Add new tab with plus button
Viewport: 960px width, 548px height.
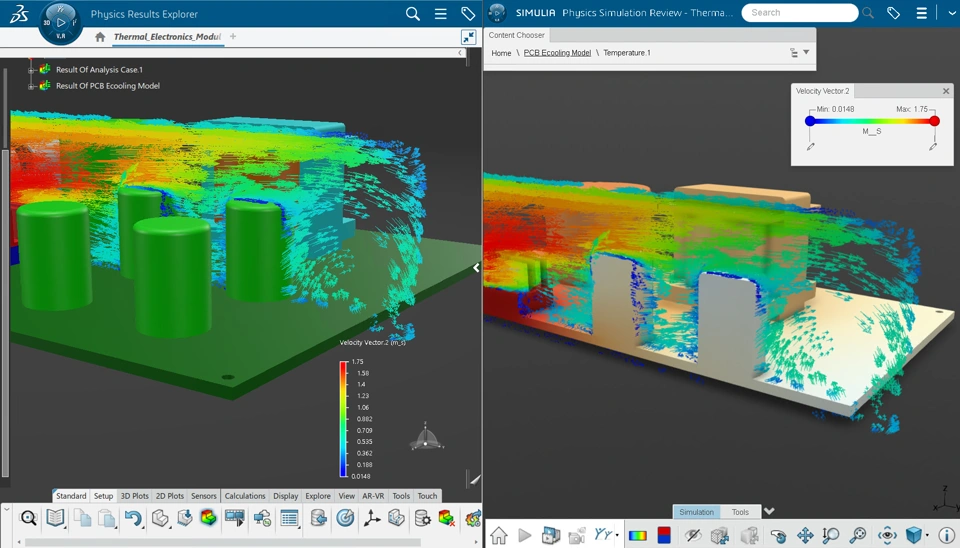[233, 37]
